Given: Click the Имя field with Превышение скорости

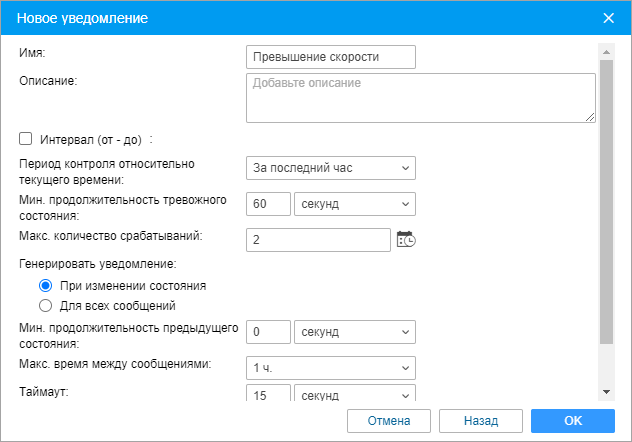Looking at the screenshot, I should point(330,57).
